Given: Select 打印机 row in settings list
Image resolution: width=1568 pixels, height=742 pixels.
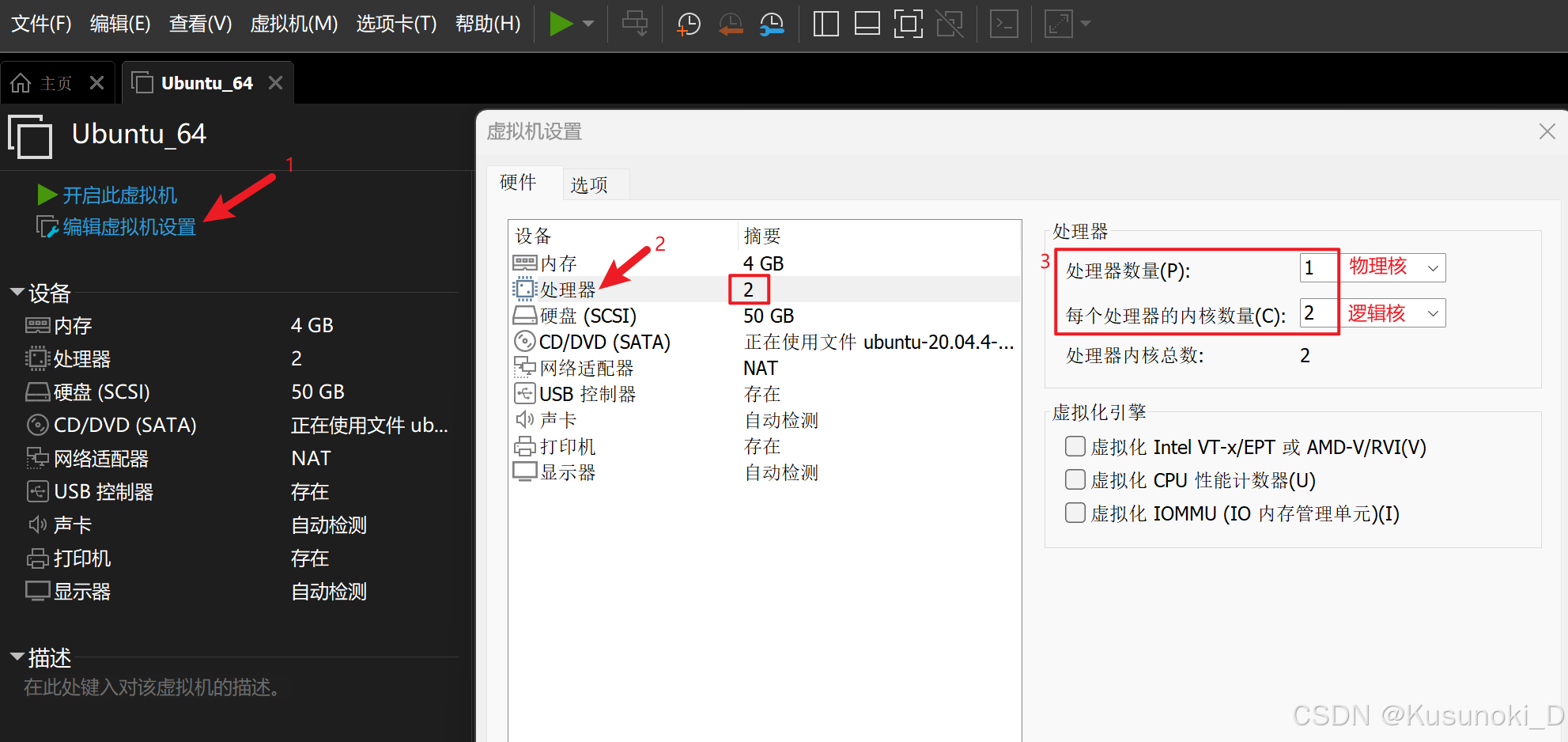Looking at the screenshot, I should (764, 446).
